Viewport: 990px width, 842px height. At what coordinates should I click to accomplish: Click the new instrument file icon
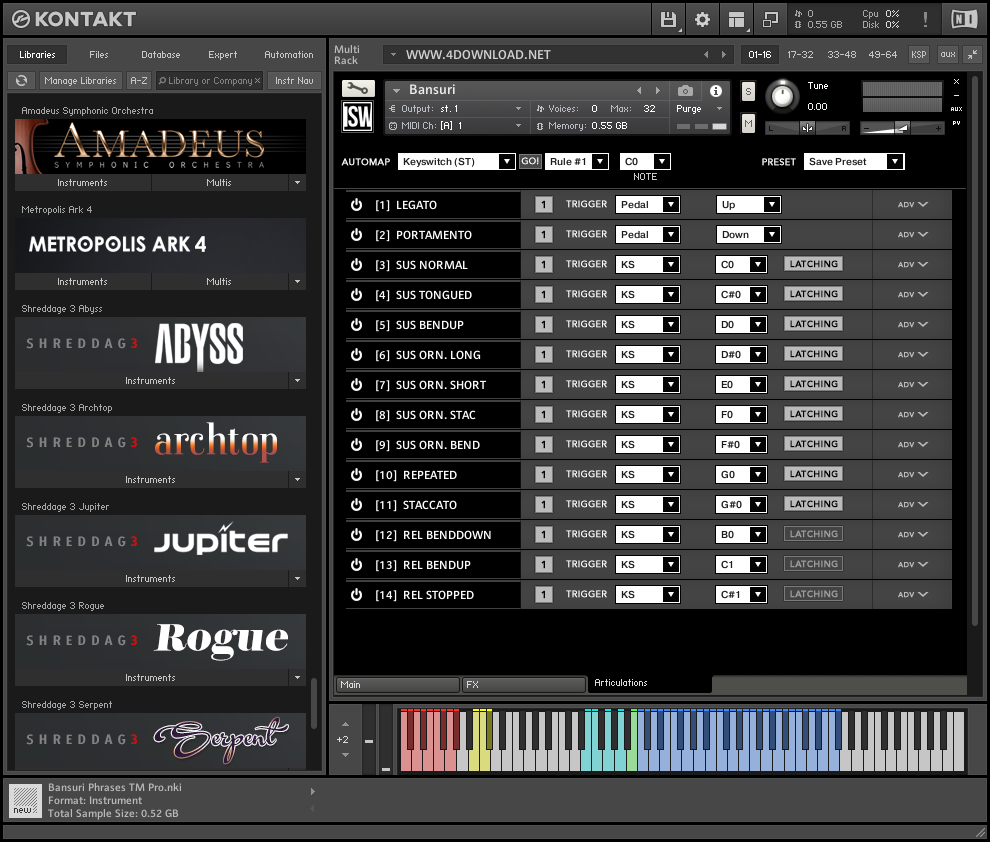(x=25, y=801)
